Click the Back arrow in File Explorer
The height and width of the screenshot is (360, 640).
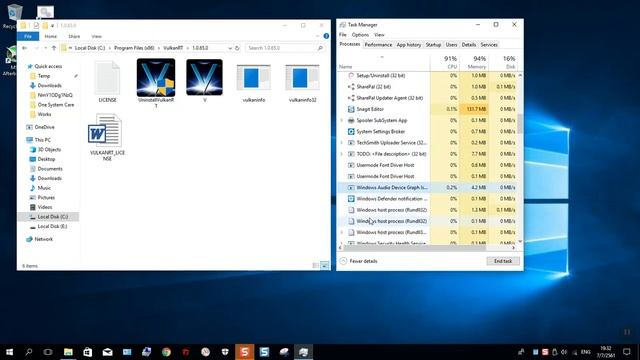click(x=24, y=48)
